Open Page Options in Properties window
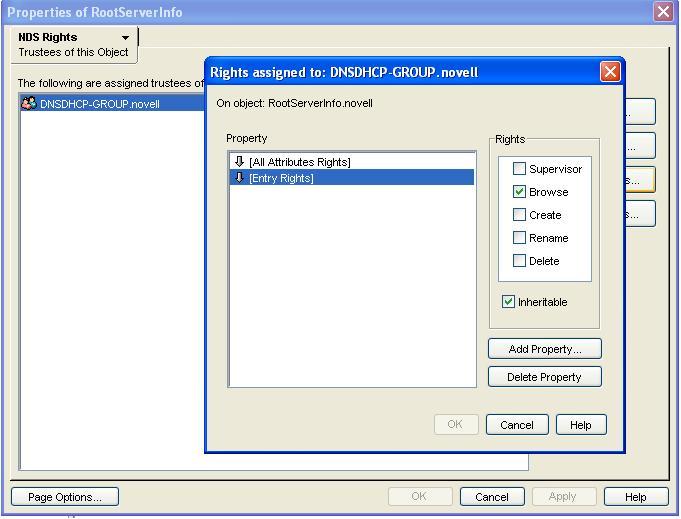681x519 pixels. (65, 496)
